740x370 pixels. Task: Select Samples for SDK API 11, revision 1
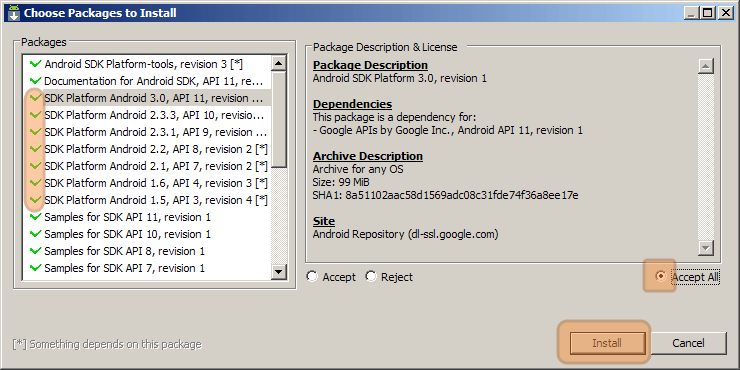tap(147, 217)
